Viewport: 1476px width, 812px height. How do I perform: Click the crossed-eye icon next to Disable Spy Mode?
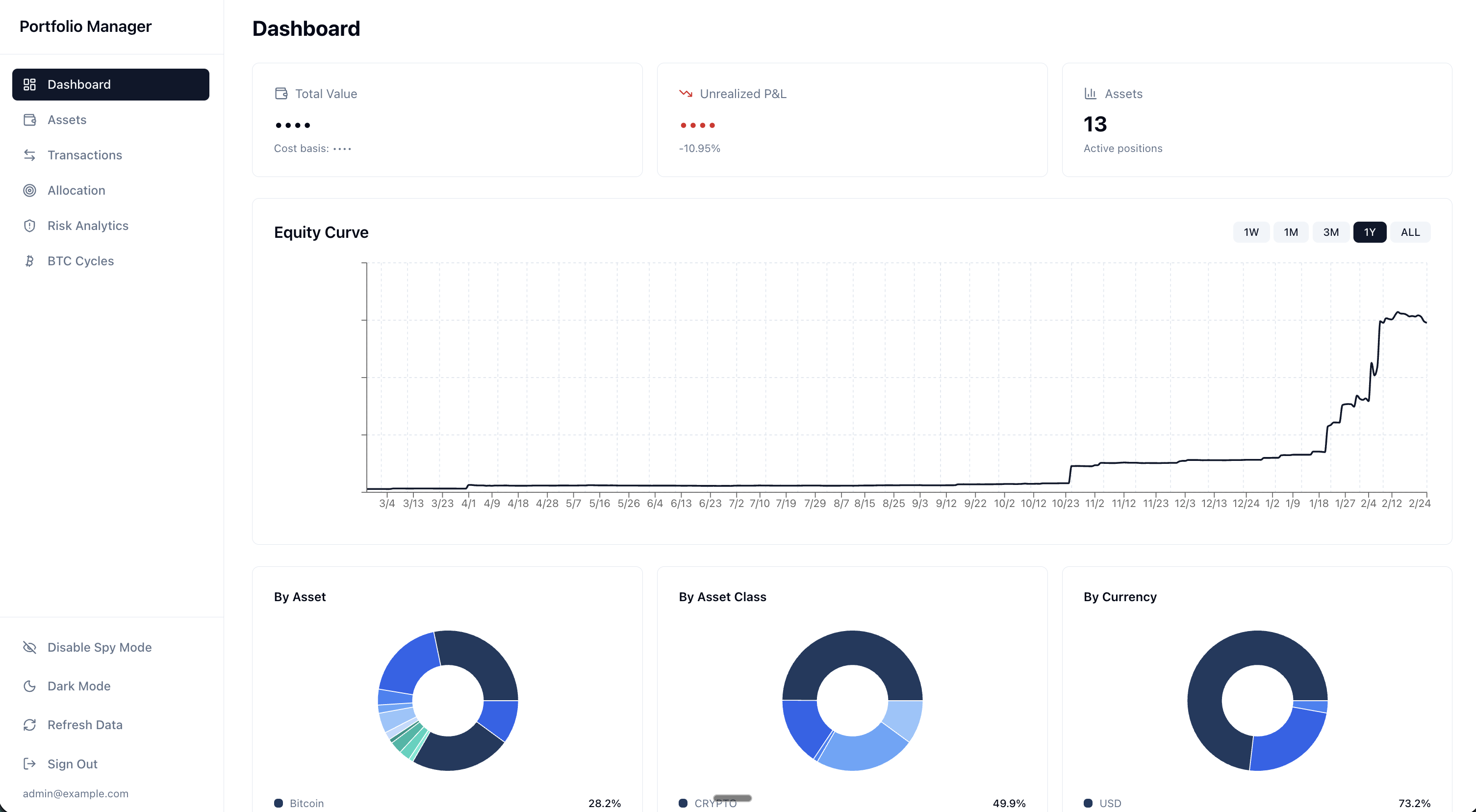[30, 647]
